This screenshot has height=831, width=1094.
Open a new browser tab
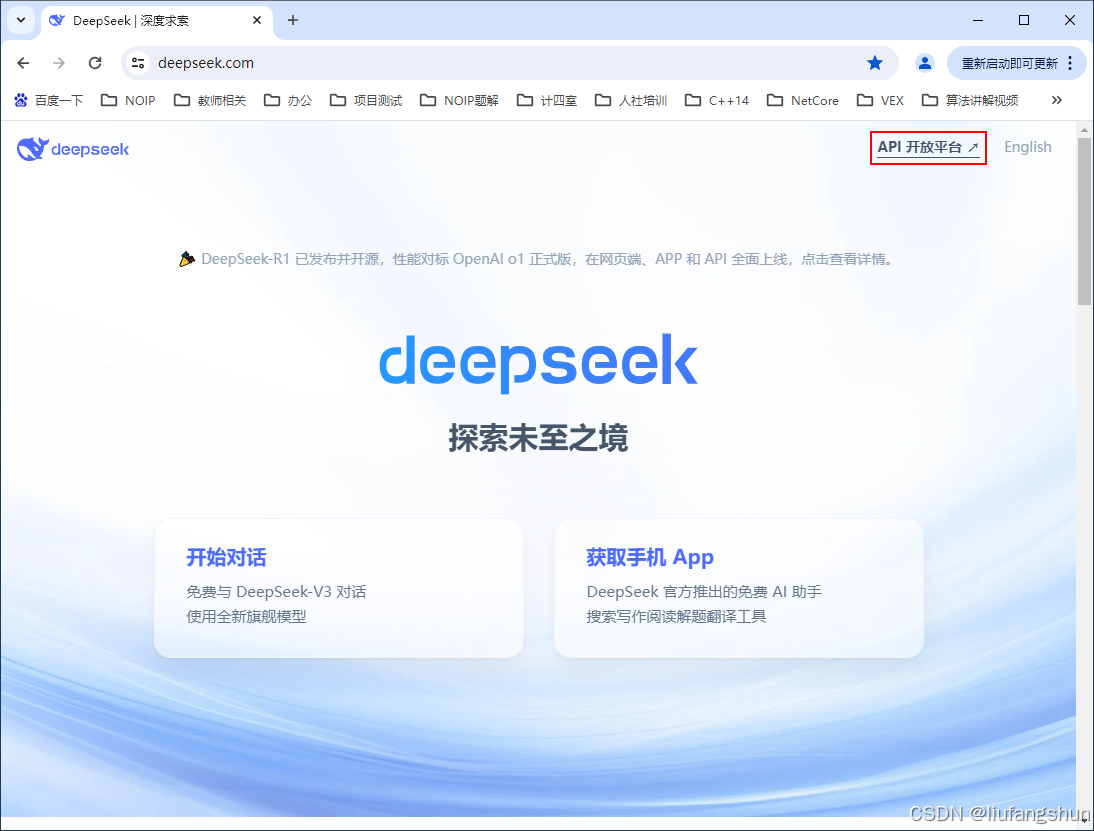click(x=293, y=20)
